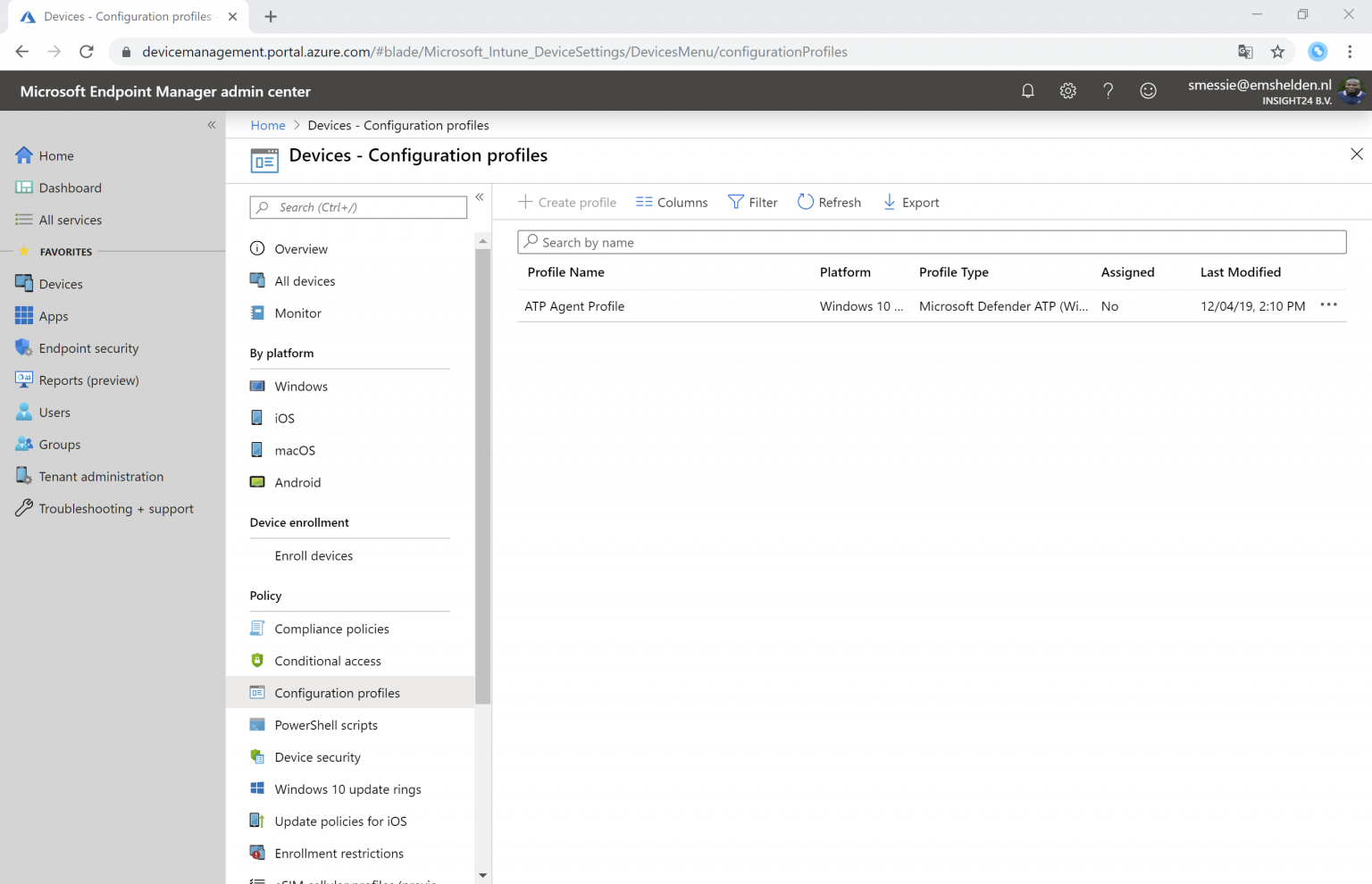1372x884 pixels.
Task: Click the Home breadcrumb link
Action: pyautogui.click(x=267, y=125)
